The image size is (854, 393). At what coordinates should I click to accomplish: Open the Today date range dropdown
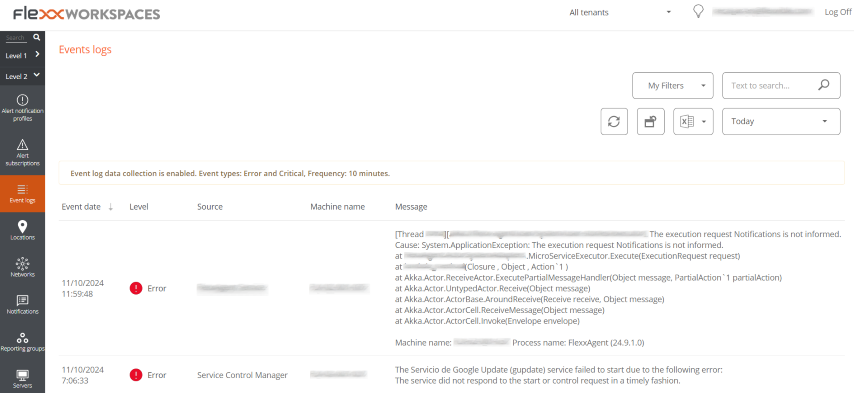tap(781, 121)
